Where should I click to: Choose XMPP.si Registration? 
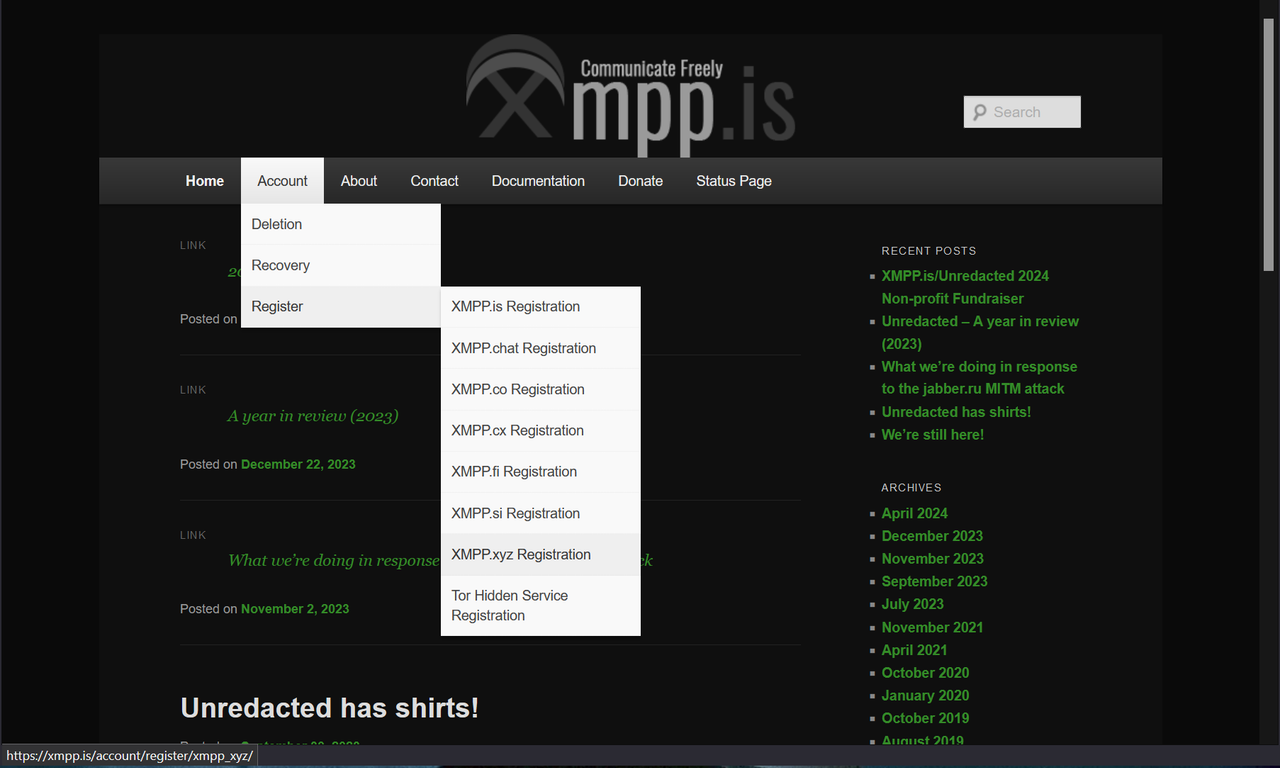click(x=541, y=513)
